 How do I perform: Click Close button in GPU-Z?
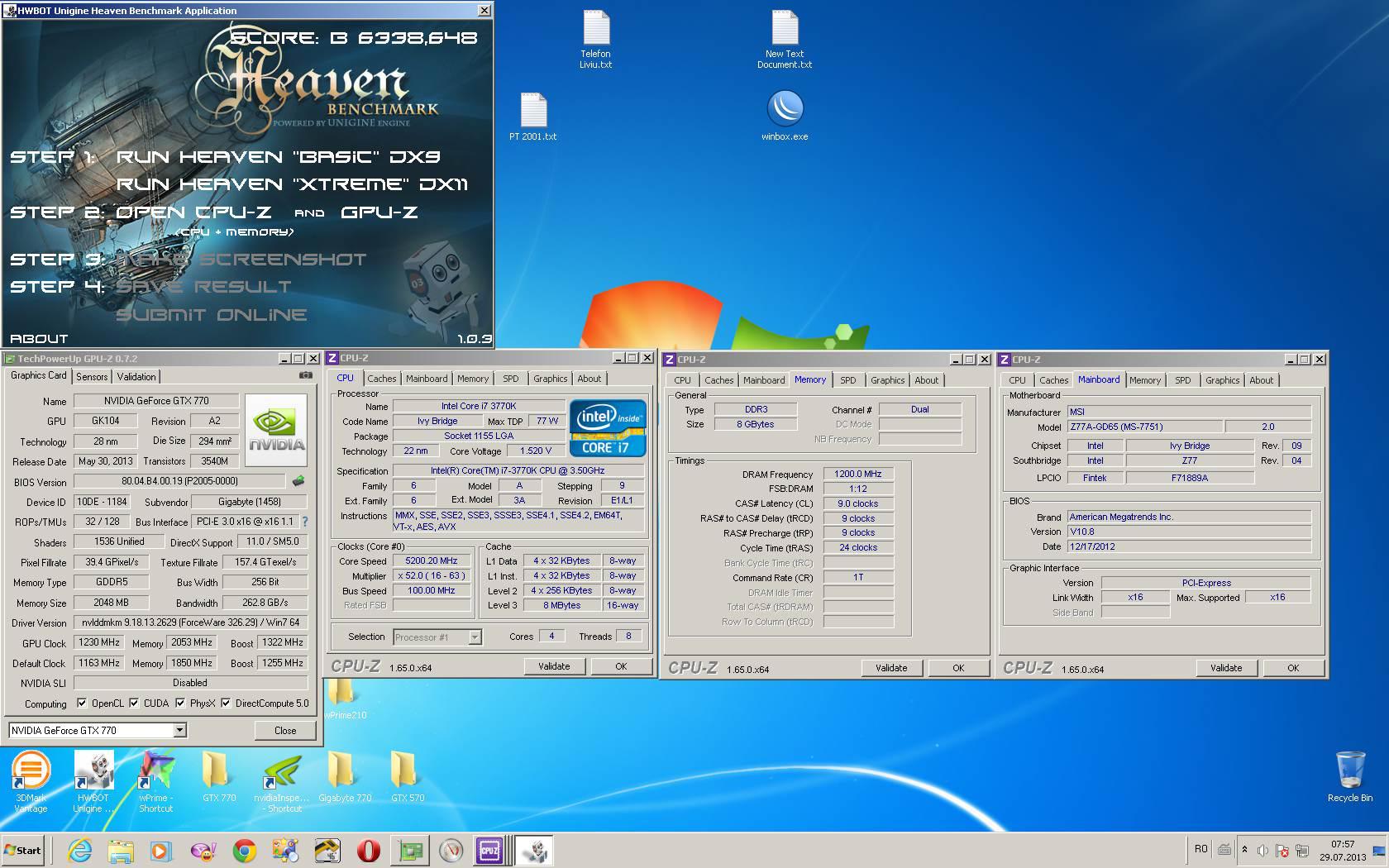(x=285, y=730)
